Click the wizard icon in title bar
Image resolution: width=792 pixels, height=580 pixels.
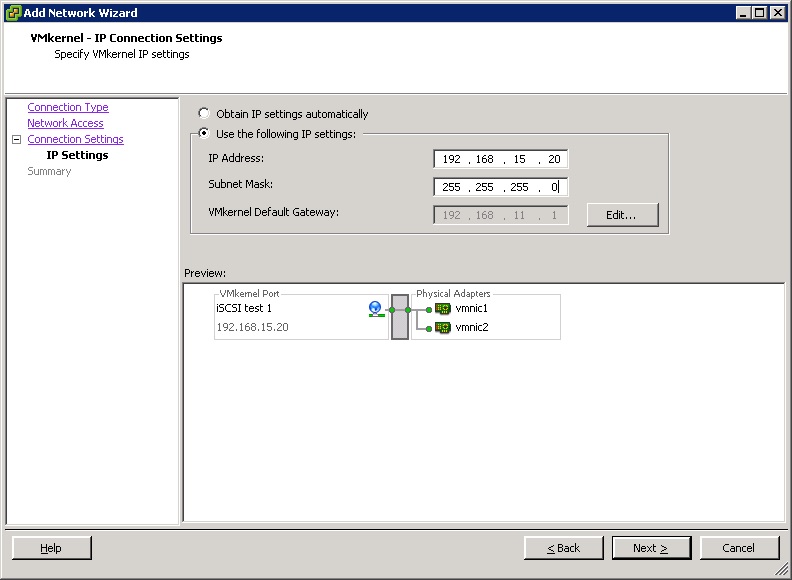[12, 13]
